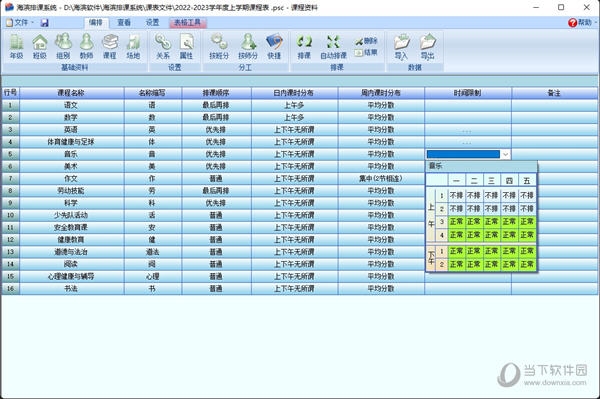Viewport: 600px width, 399px height.
Task: Click the 导入 (import) folder icon
Action: tap(401, 46)
